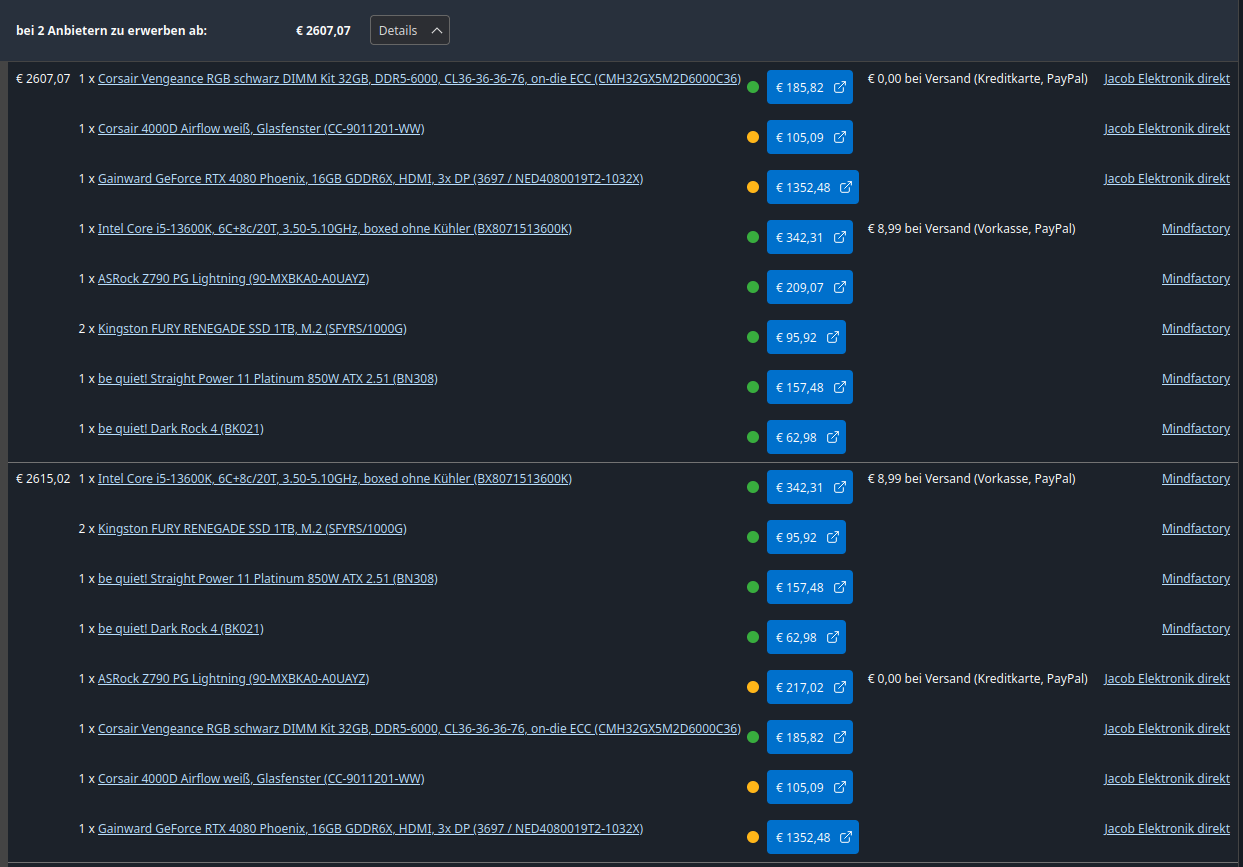Open Intel Core i5-13600K link in € 2615,02 group
This screenshot has height=867, width=1243.
point(335,479)
